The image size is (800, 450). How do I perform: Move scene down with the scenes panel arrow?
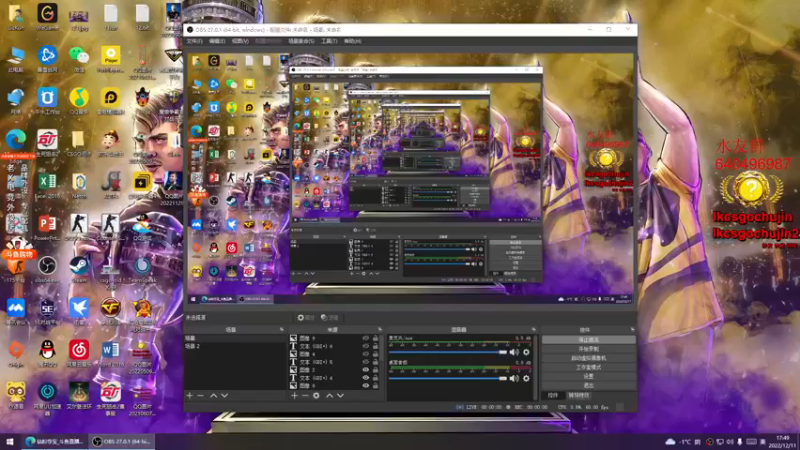pyautogui.click(x=224, y=395)
